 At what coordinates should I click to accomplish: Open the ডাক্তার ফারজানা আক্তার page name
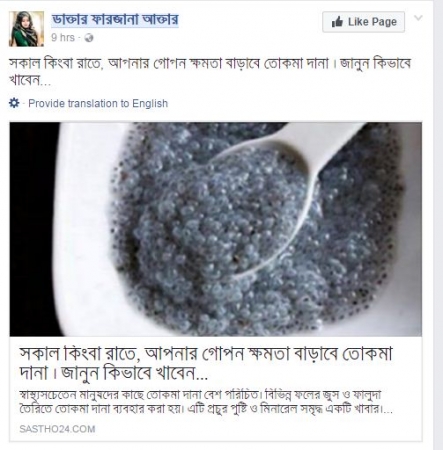click(x=115, y=20)
